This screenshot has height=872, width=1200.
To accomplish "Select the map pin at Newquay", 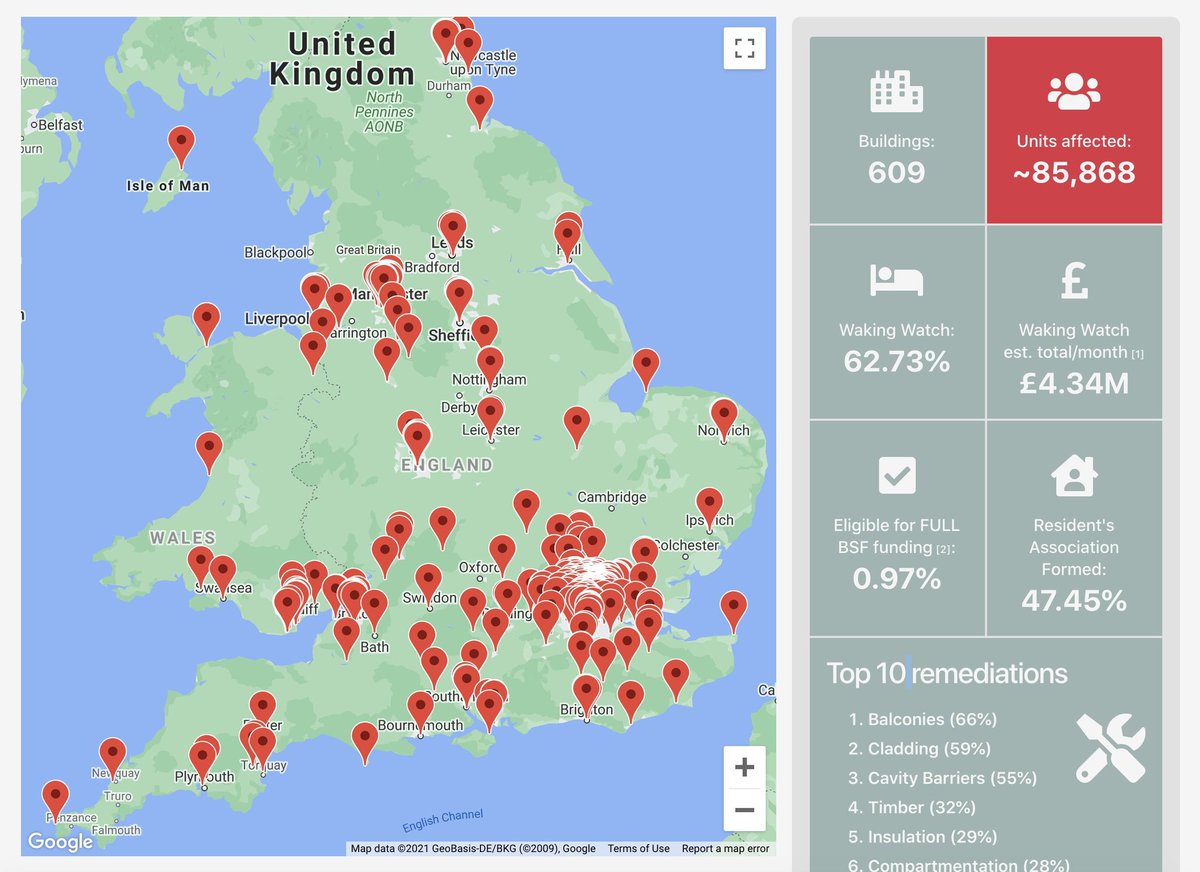I will pos(113,760).
